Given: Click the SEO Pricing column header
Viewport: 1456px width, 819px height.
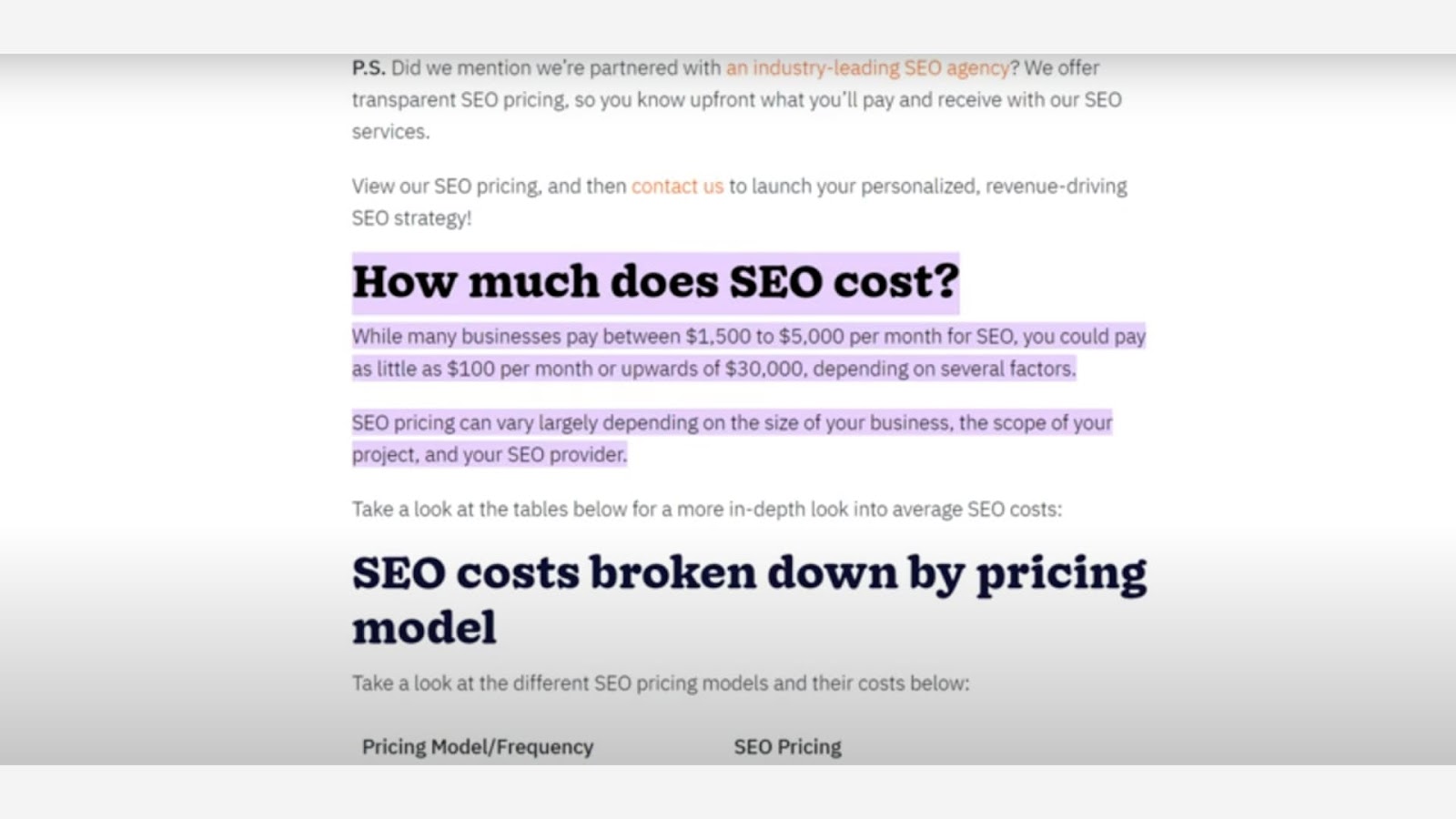Looking at the screenshot, I should coord(788,747).
